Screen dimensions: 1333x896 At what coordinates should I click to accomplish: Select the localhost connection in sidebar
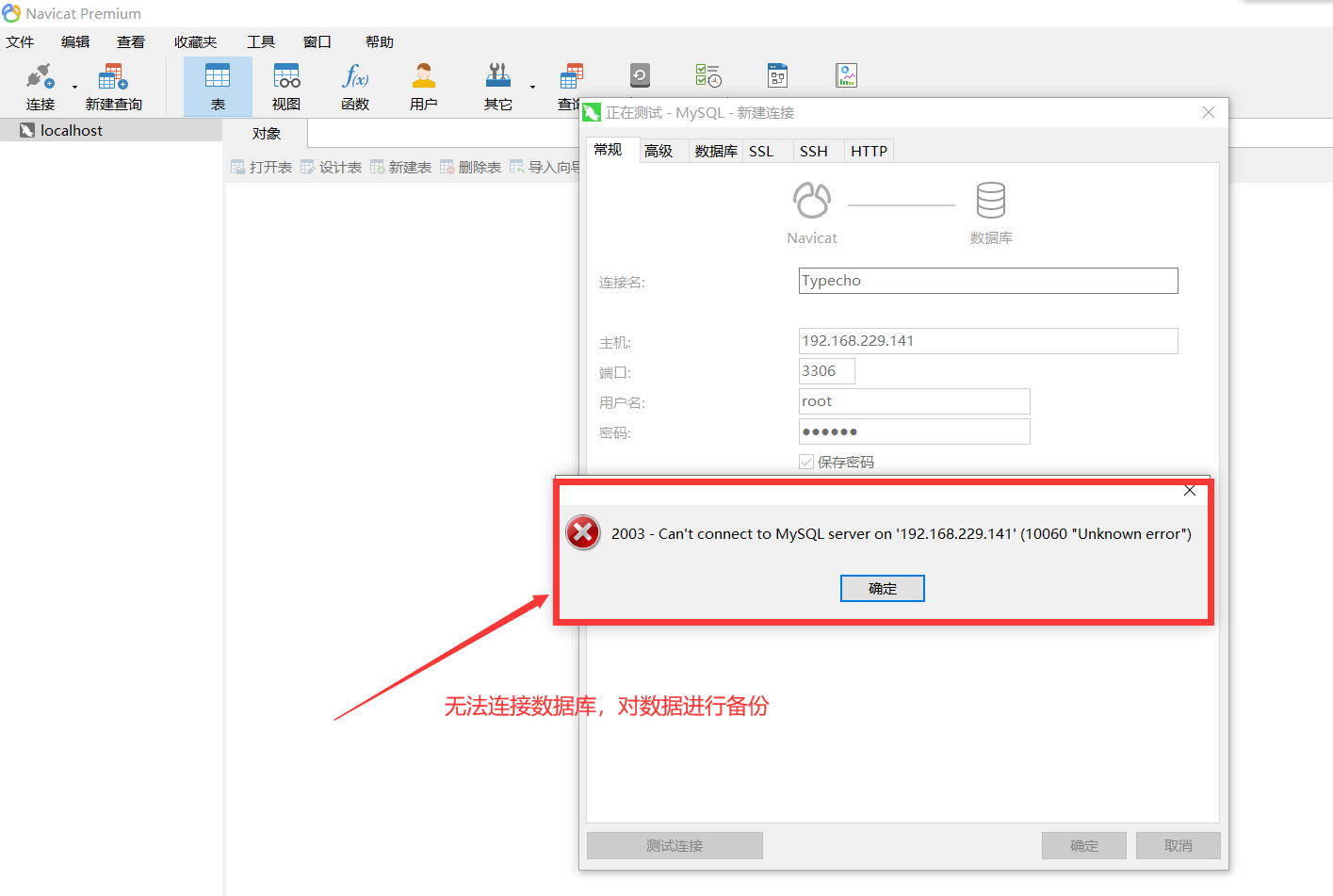tap(111, 130)
